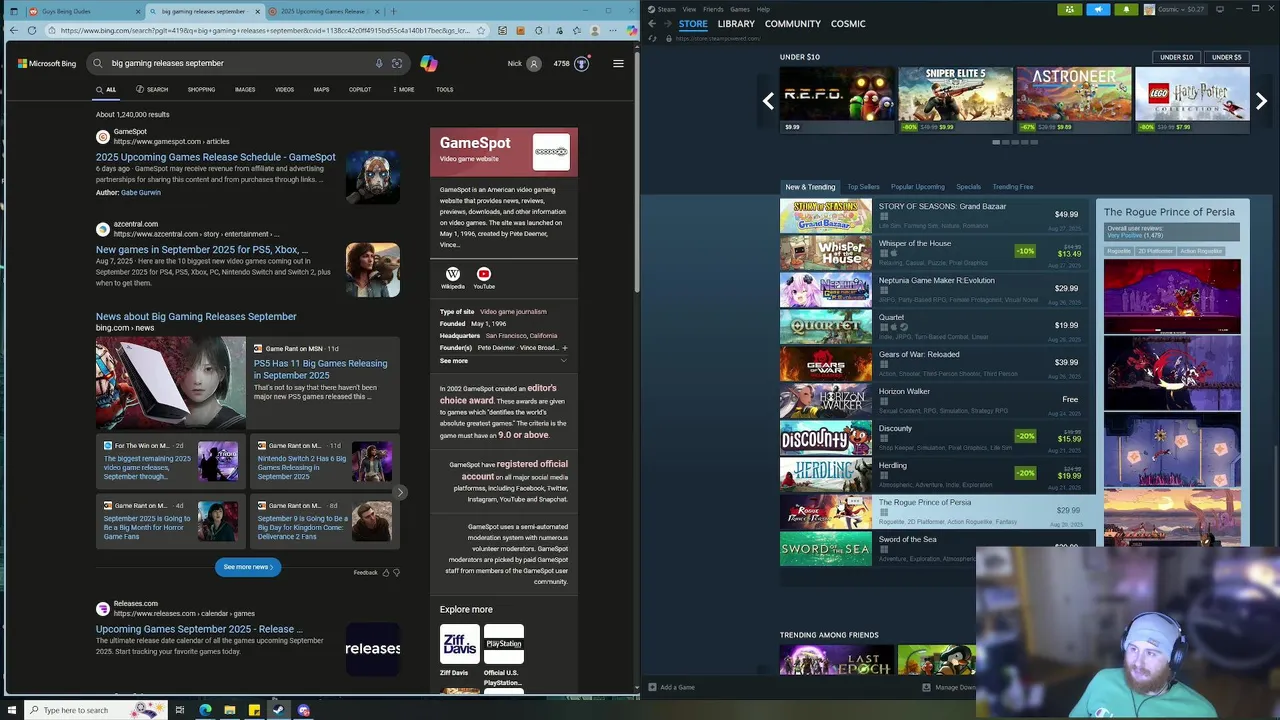This screenshot has width=1280, height=720.
Task: Open Steam from the taskbar
Action: [279, 710]
